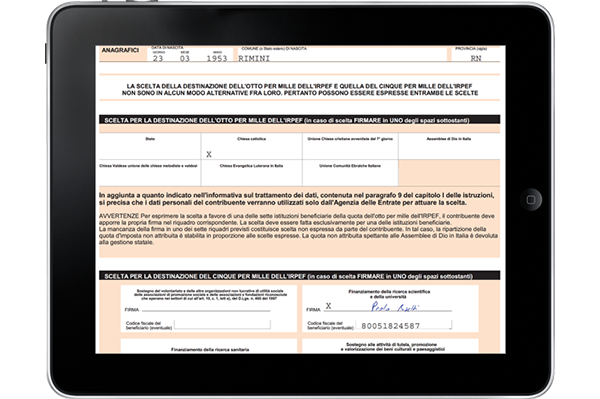Tap the iPad home button
Screen dimensions: 600x399
[x=531, y=200]
